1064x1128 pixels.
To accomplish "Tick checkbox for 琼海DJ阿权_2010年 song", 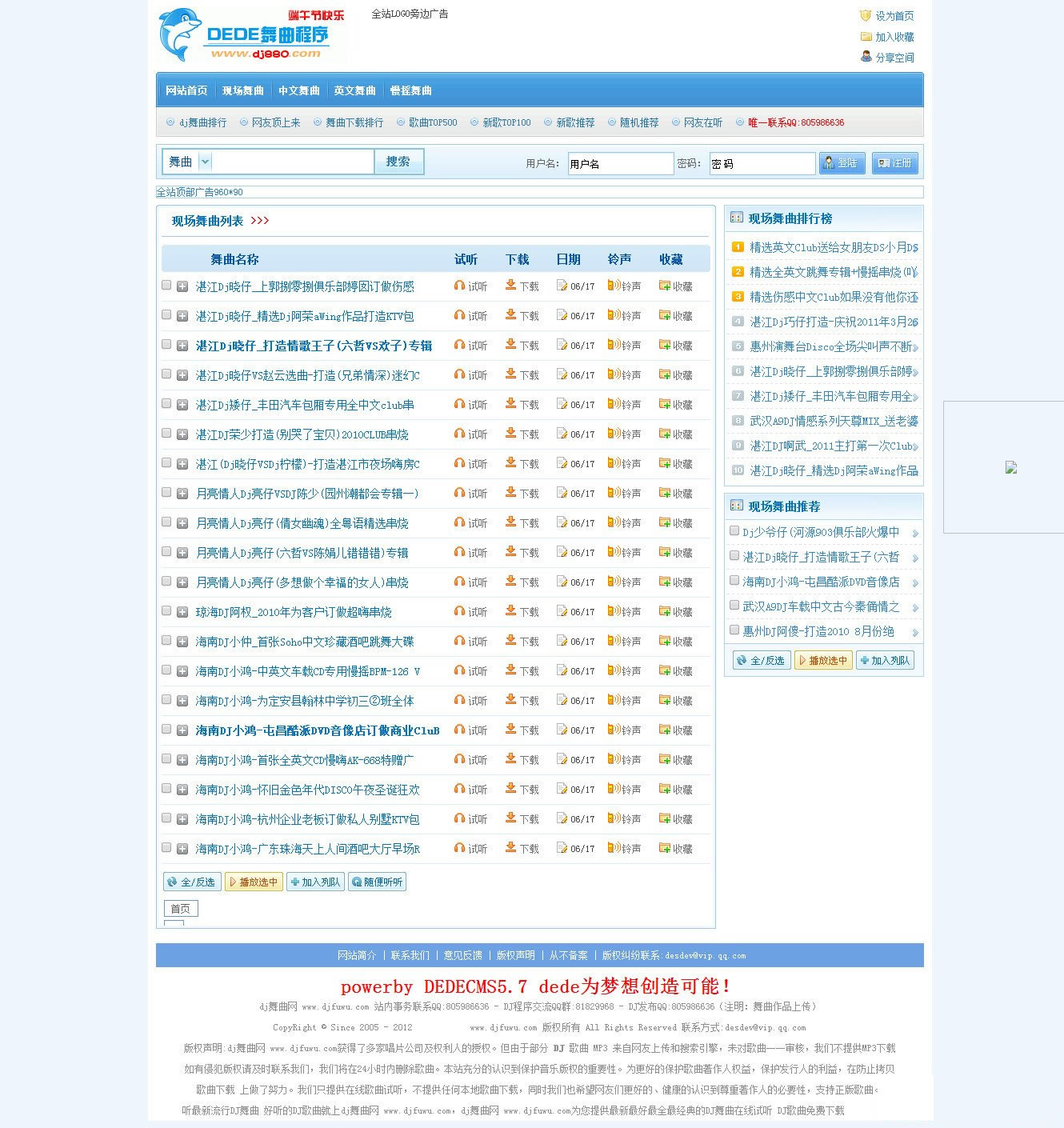I will pos(166,610).
